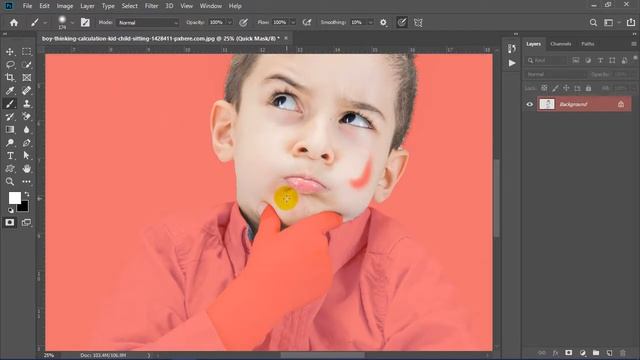The width and height of the screenshot is (640, 360).
Task: Select the Clone Stamp tool
Action: (27, 104)
